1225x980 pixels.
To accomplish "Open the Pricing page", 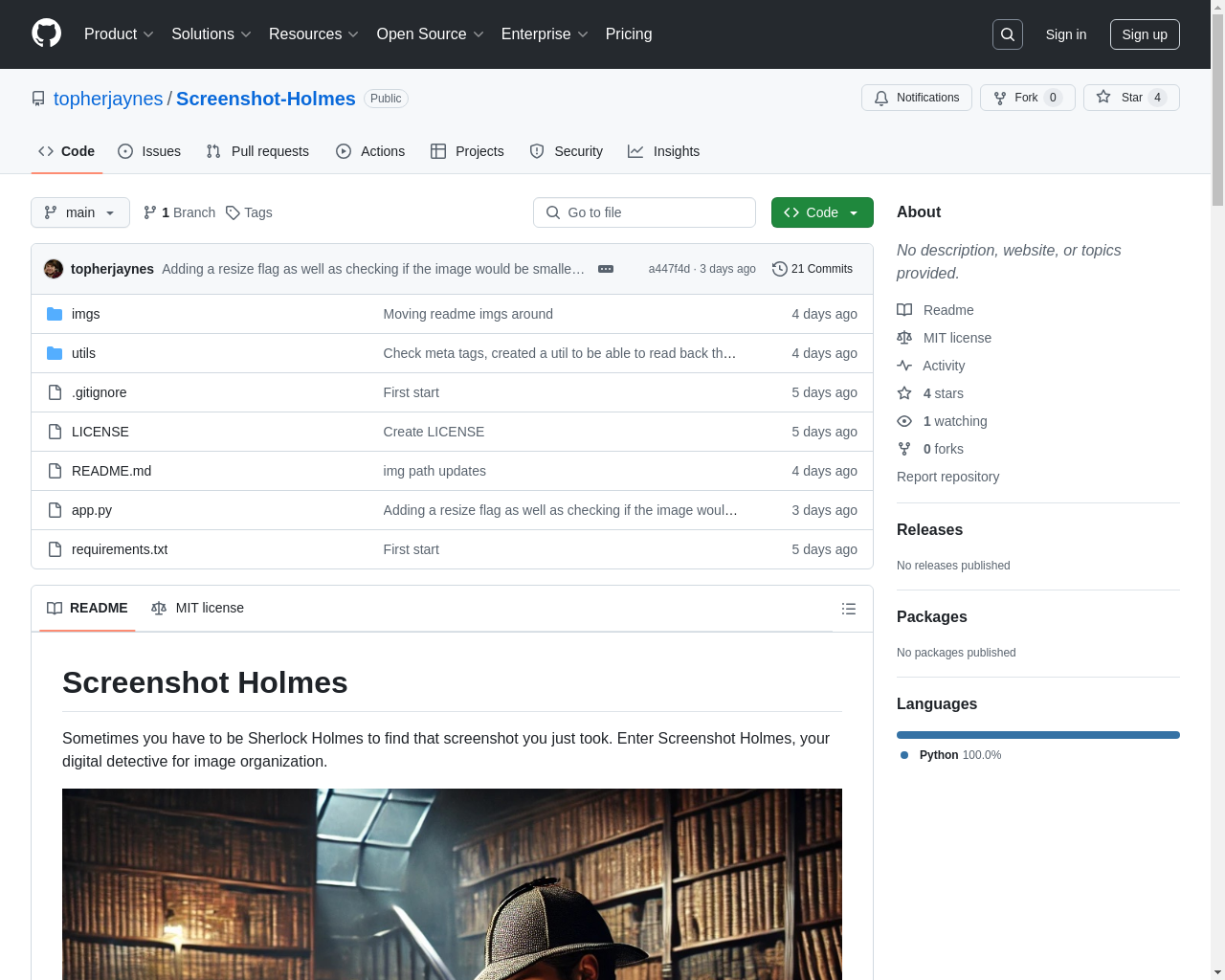I will click(629, 34).
